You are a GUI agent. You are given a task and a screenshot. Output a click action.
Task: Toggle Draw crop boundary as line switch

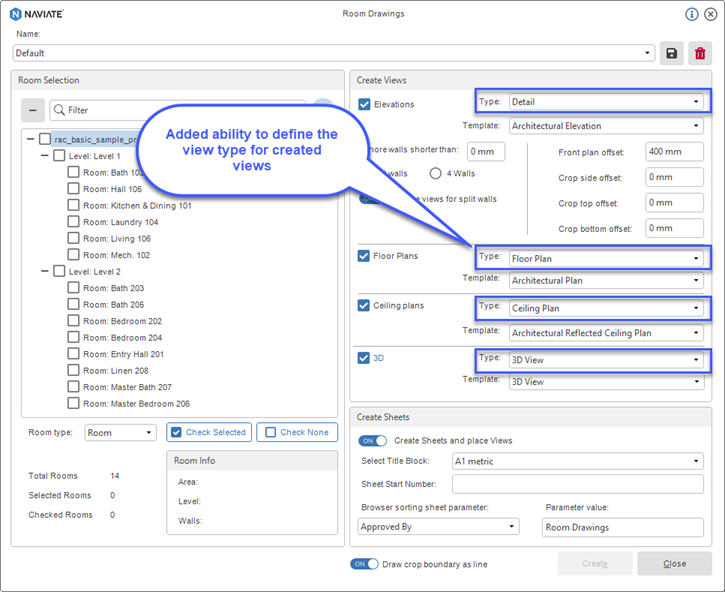point(364,564)
